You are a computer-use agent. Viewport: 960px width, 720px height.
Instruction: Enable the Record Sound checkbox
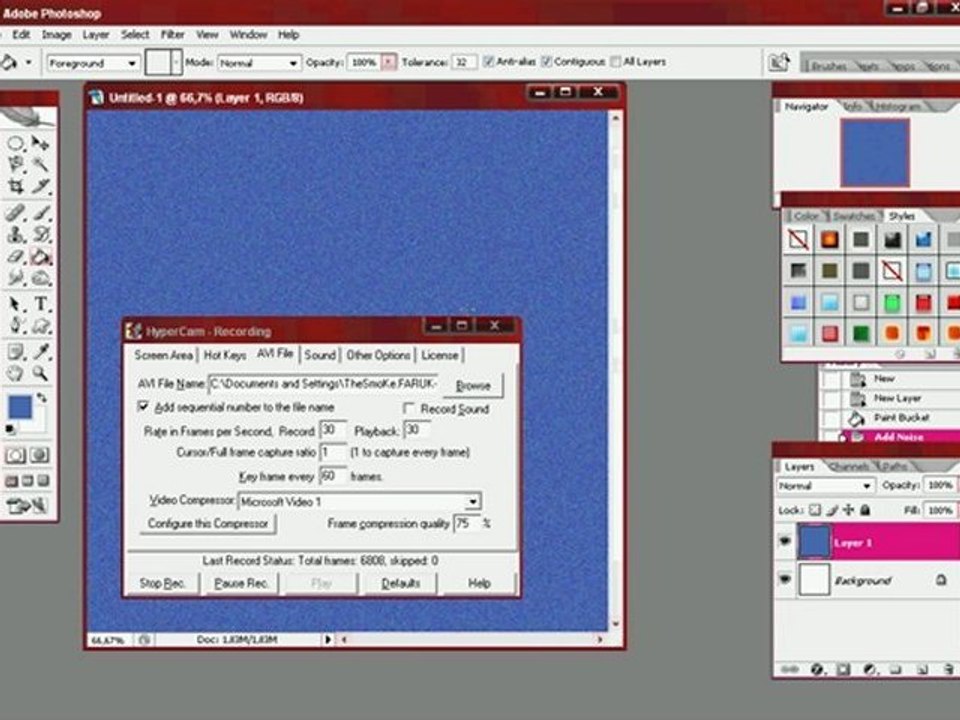[x=409, y=408]
